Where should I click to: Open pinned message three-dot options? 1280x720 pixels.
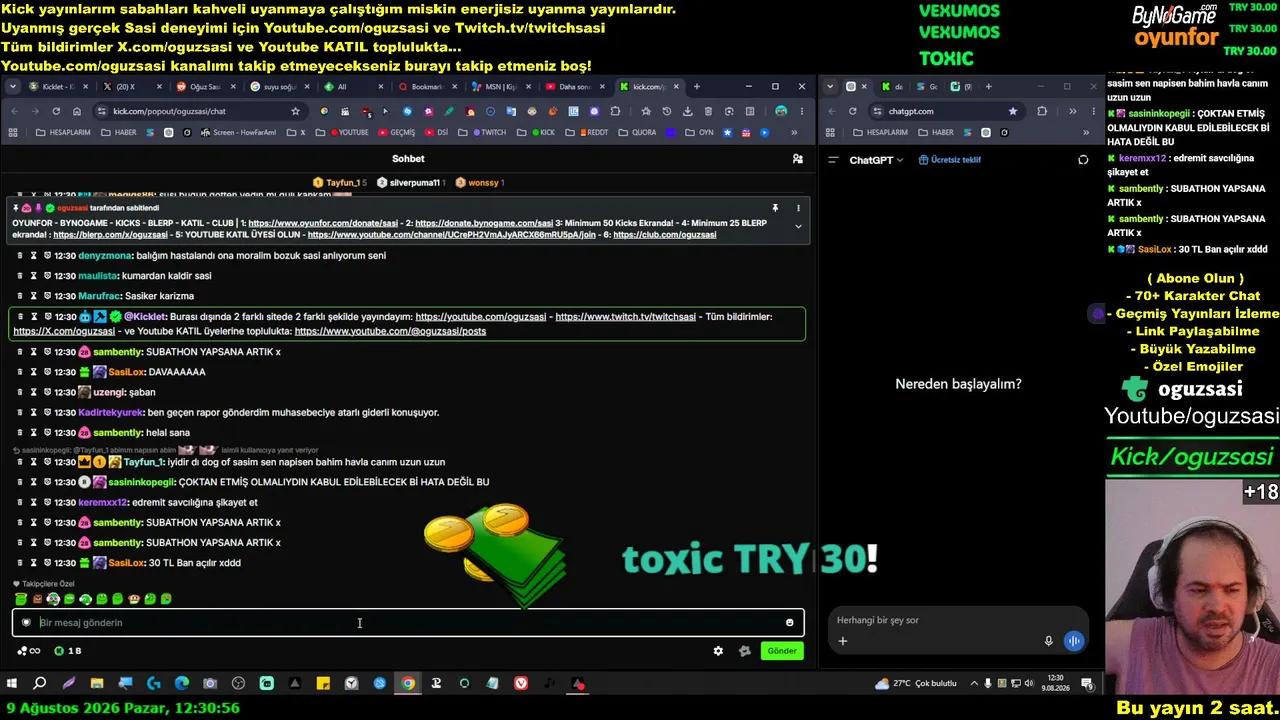pyautogui.click(x=798, y=208)
